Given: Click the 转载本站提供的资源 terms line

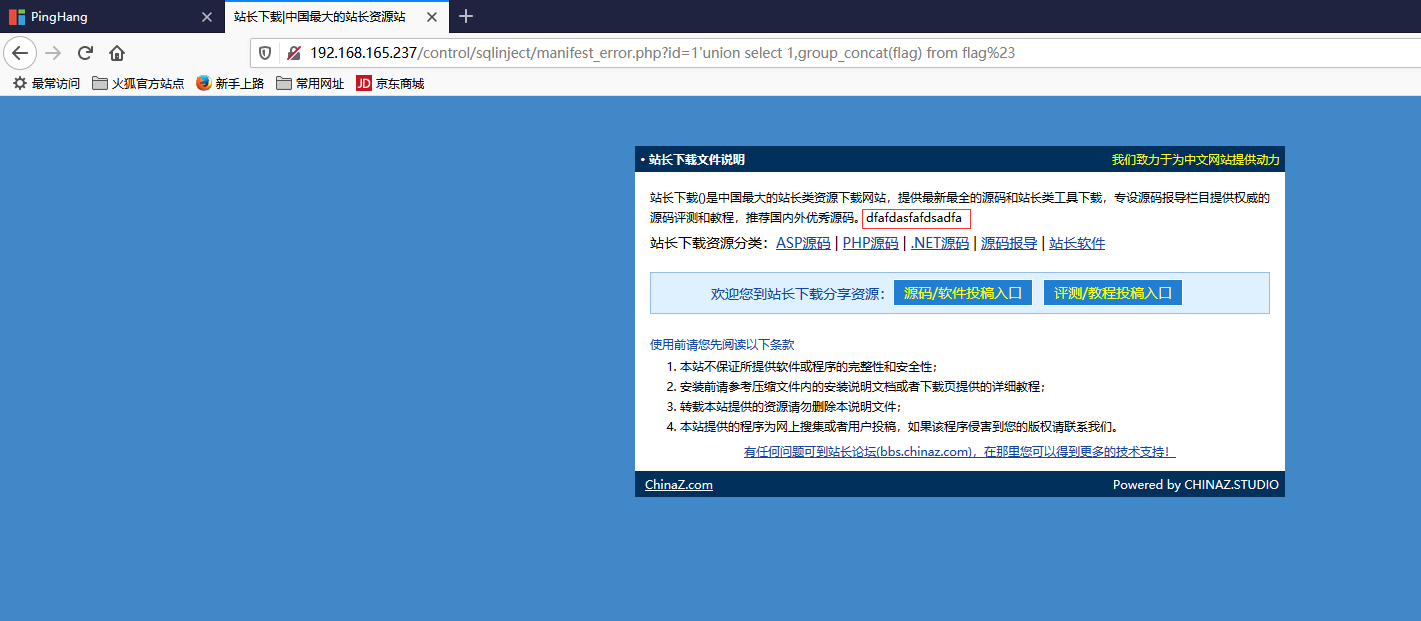Looking at the screenshot, I should (790, 407).
